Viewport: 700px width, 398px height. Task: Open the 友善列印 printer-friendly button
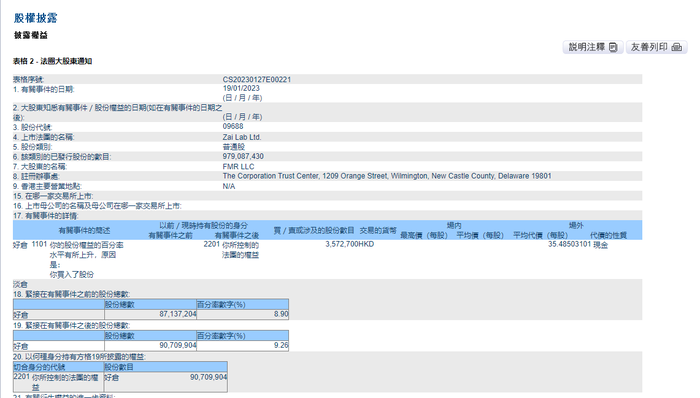[656, 47]
